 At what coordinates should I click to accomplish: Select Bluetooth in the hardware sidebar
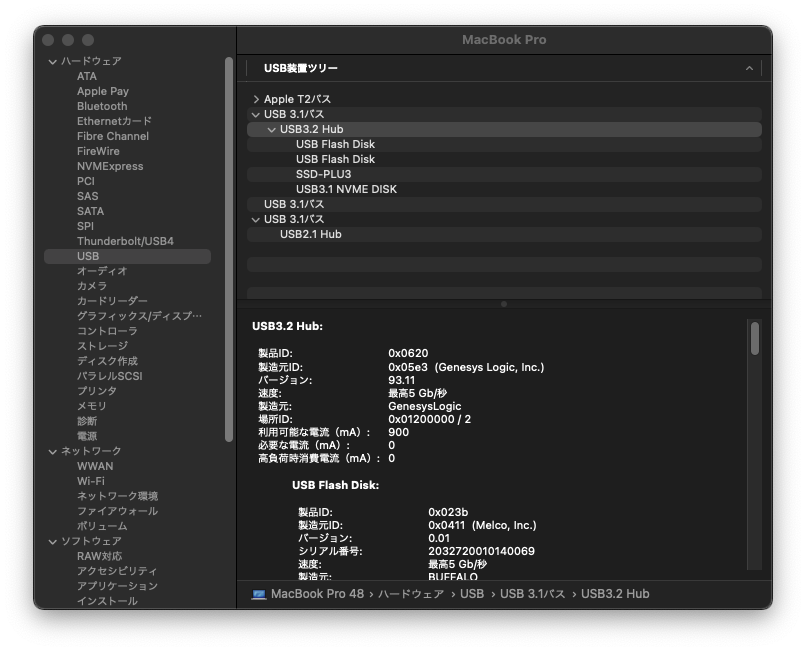tap(100, 106)
